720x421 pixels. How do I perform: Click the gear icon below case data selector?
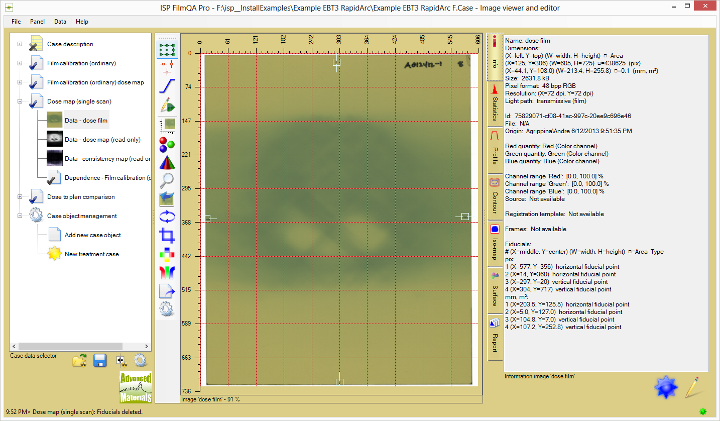pyautogui.click(x=140, y=361)
